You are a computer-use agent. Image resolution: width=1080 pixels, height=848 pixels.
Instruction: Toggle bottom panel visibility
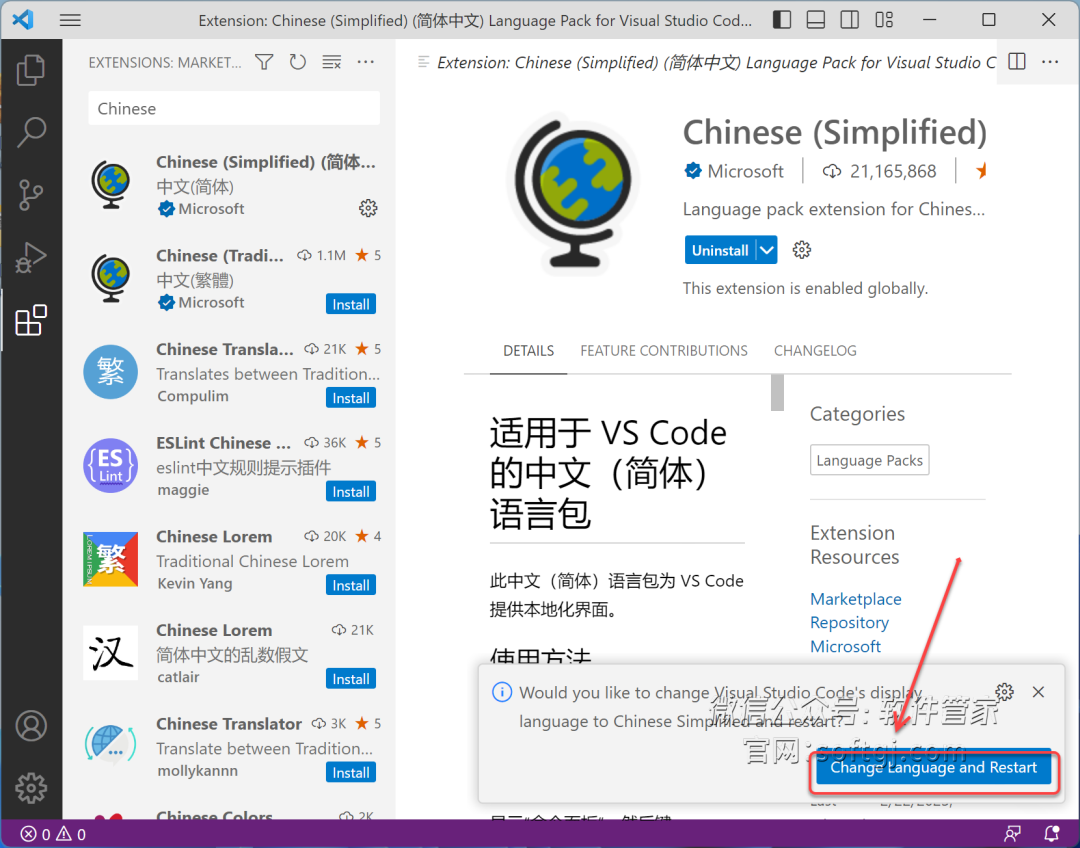(x=816, y=20)
